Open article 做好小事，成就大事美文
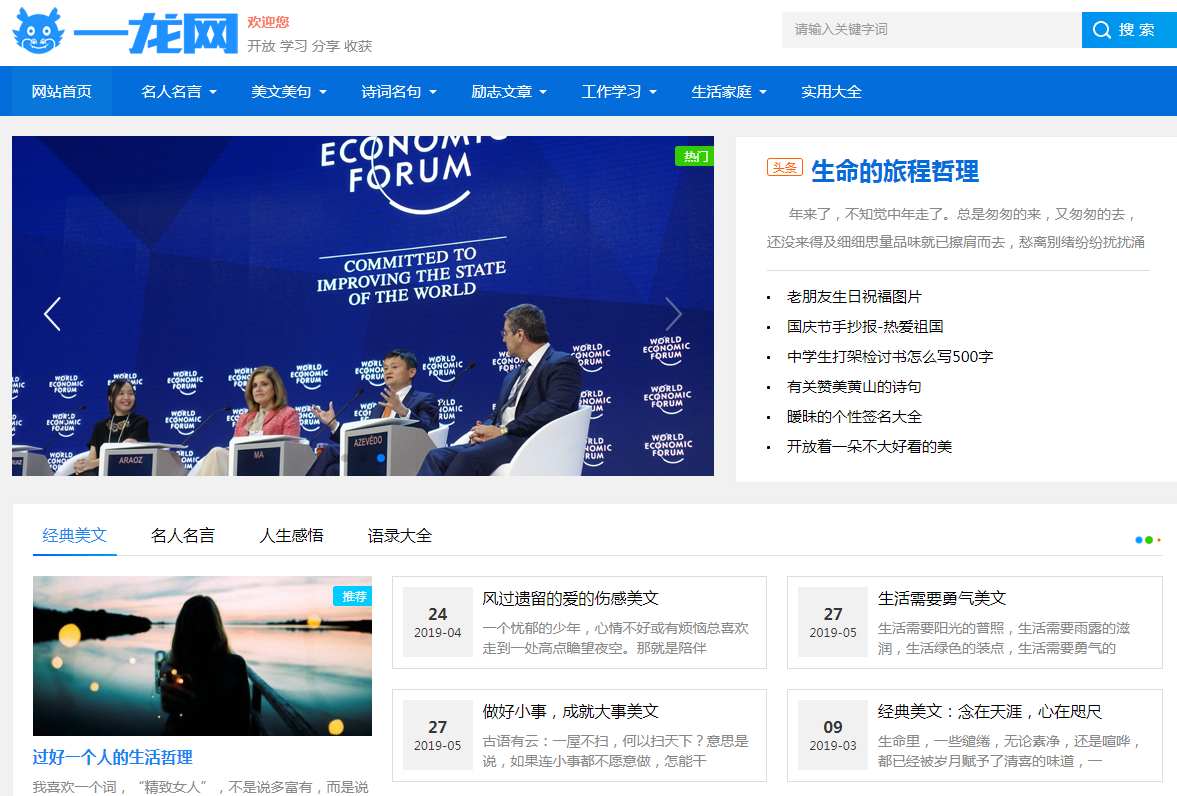1177x796 pixels. (570, 711)
